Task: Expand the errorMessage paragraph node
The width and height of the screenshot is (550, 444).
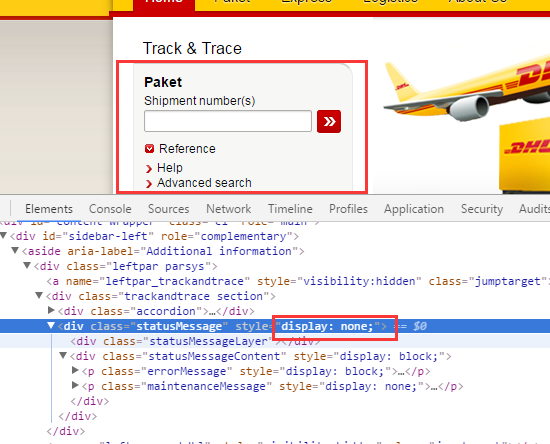Action: coord(75,370)
